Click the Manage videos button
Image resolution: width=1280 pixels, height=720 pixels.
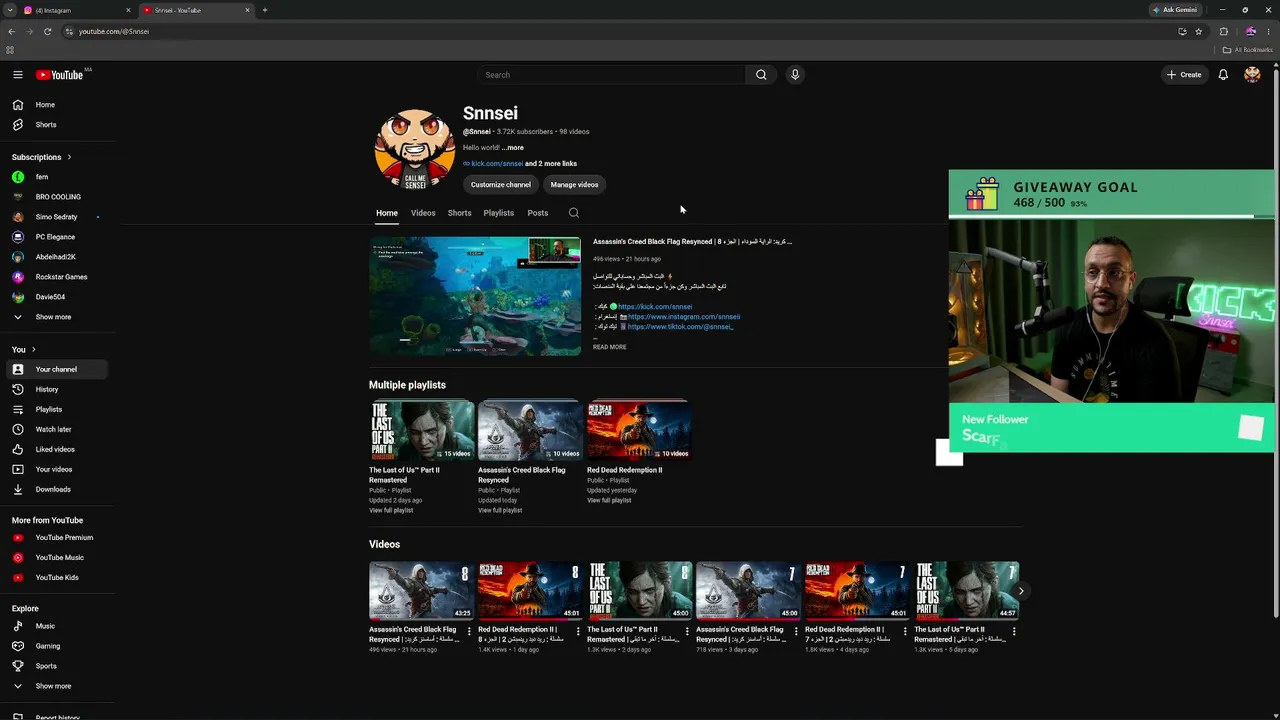click(574, 185)
